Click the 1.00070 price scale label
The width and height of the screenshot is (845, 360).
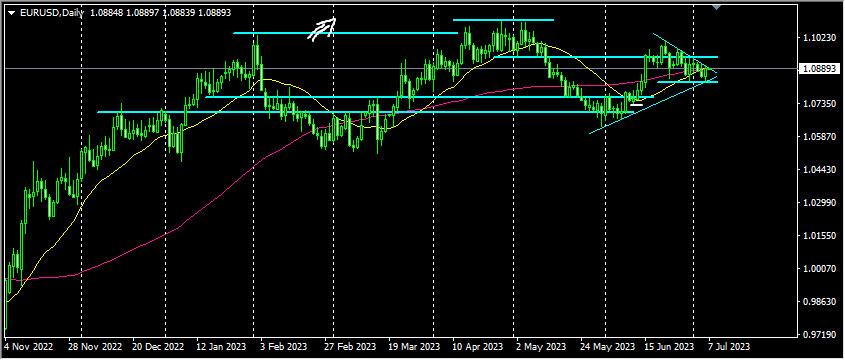pyautogui.click(x=819, y=269)
